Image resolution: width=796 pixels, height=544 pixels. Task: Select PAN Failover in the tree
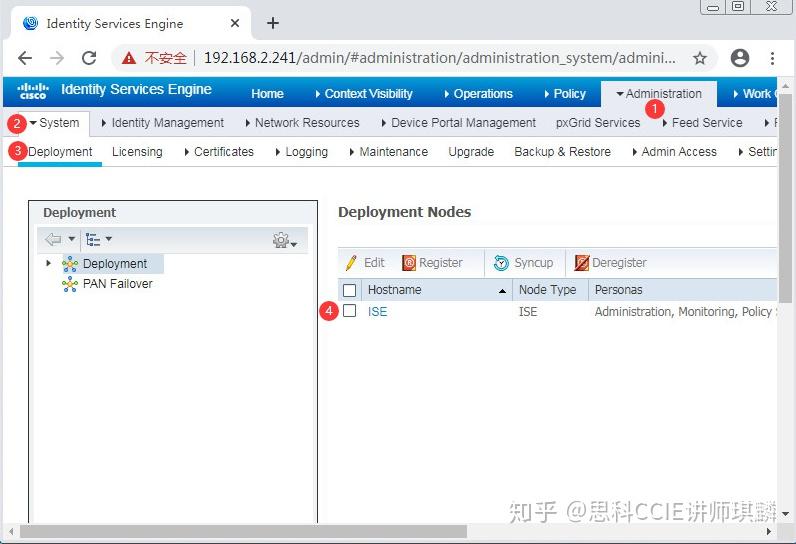(118, 284)
